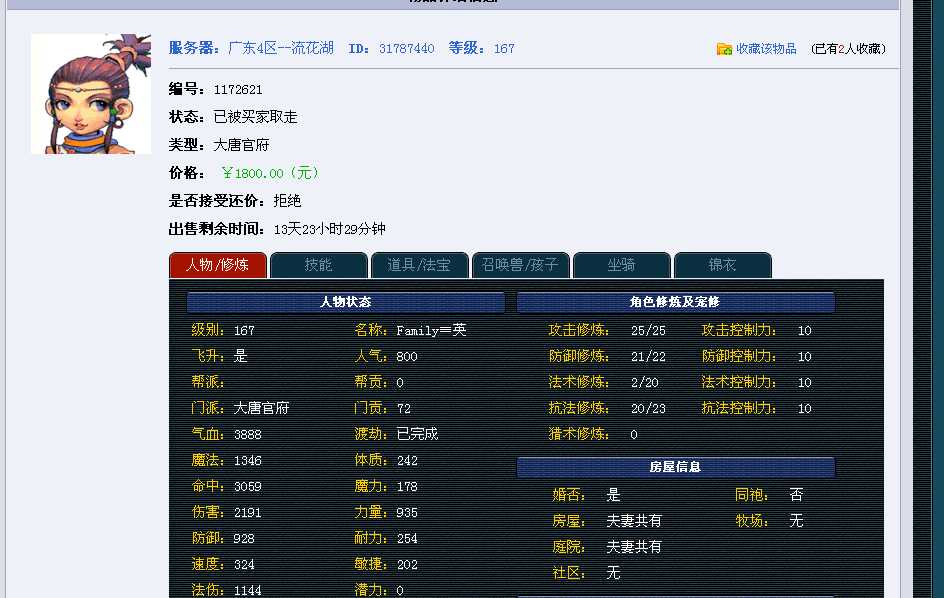944x598 pixels.
Task: Click the 角色修炼及宠修 section header
Action: [x=675, y=302]
